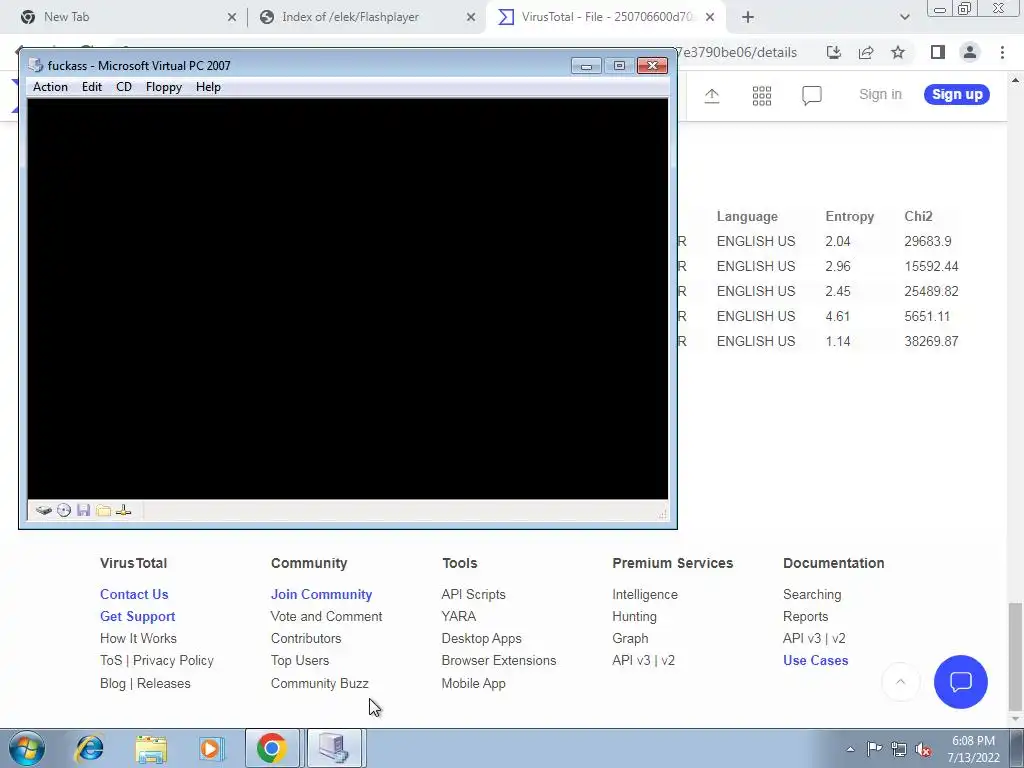The width and height of the screenshot is (1024, 768).
Task: Open VirusTotal notifications comment icon
Action: click(x=812, y=95)
